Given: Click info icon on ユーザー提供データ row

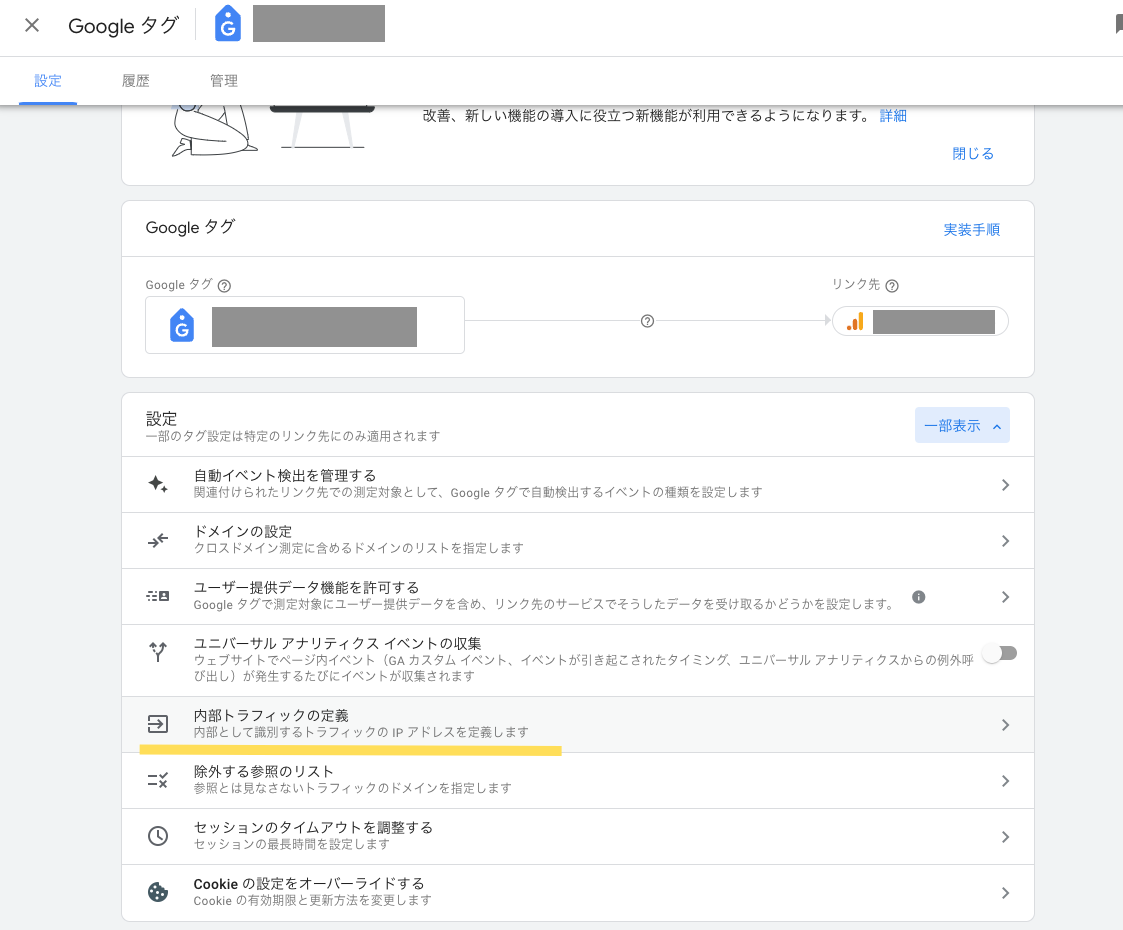Looking at the screenshot, I should (x=918, y=597).
